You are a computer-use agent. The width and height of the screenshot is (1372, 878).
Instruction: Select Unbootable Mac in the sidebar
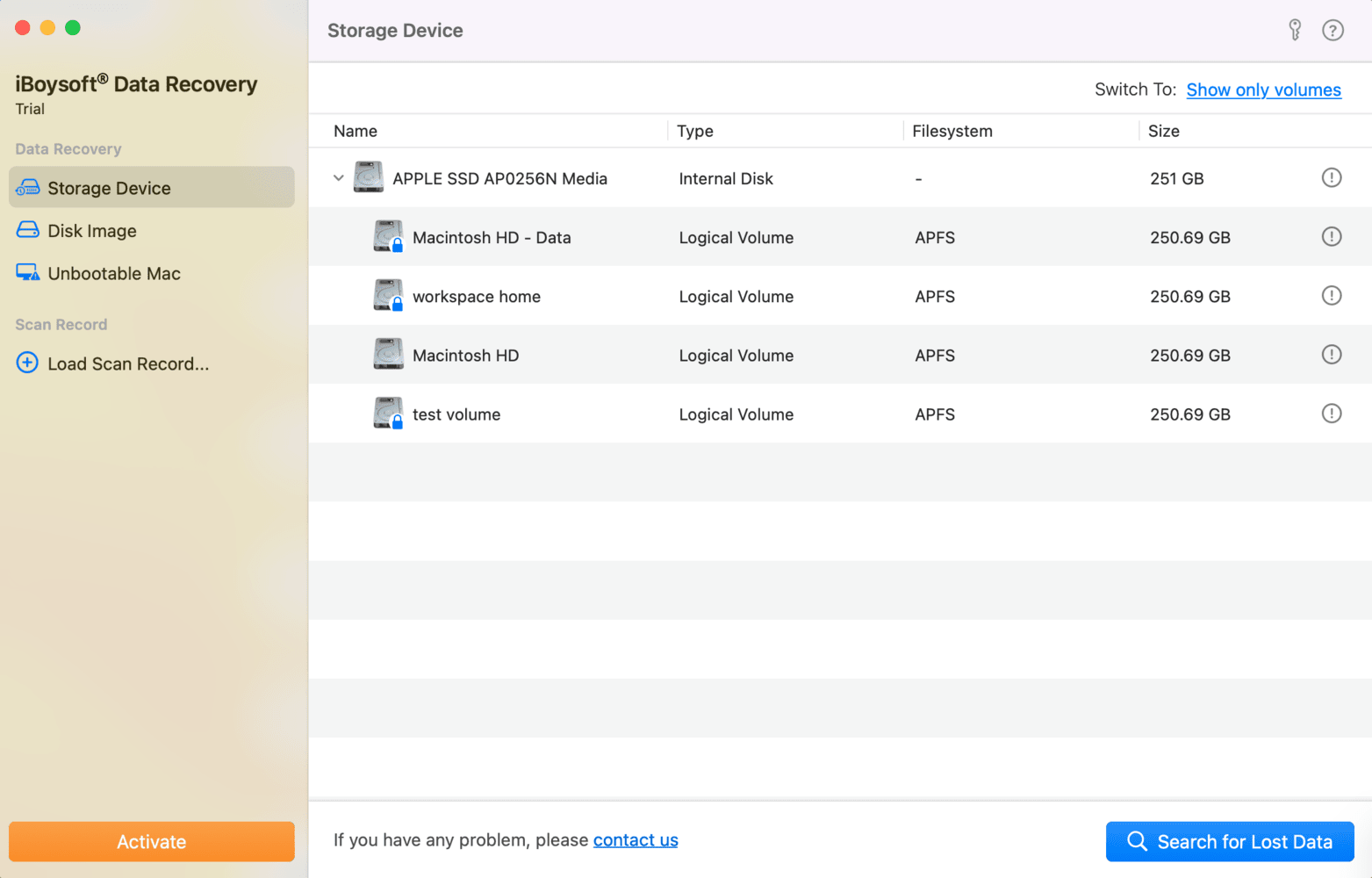pyautogui.click(x=152, y=273)
